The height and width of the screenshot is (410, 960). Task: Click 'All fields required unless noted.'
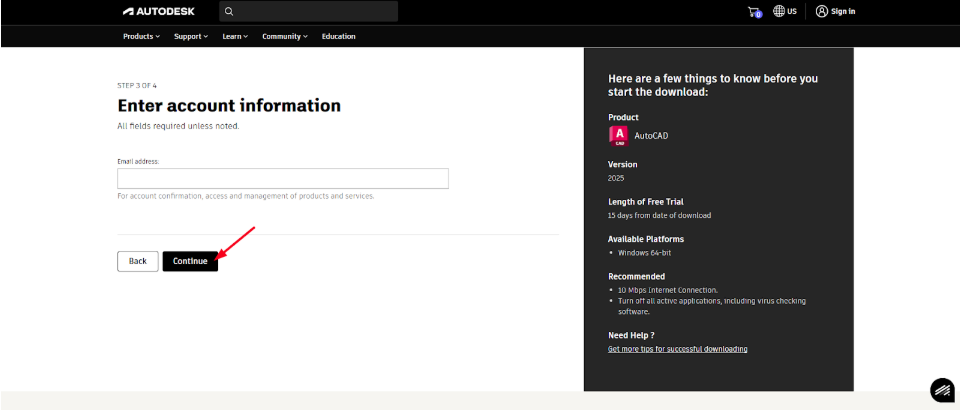click(x=178, y=126)
